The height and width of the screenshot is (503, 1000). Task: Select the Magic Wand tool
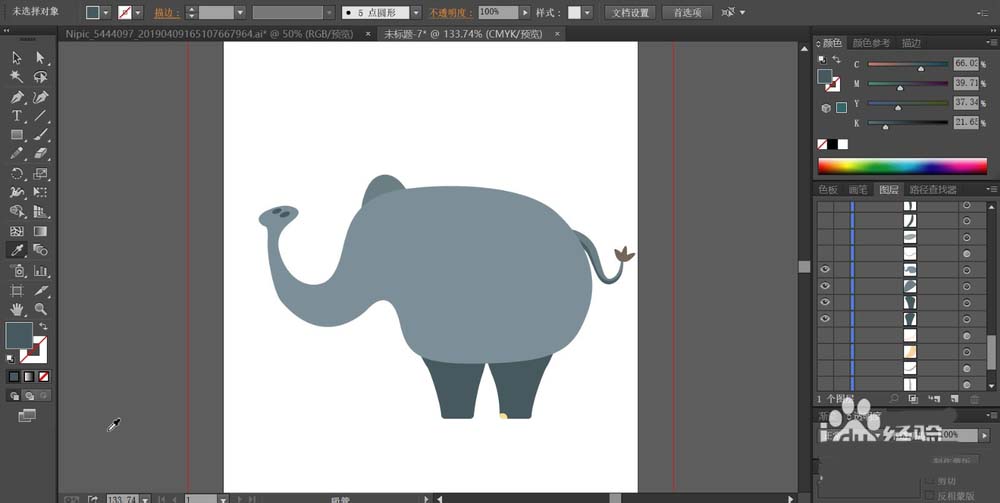pos(17,77)
